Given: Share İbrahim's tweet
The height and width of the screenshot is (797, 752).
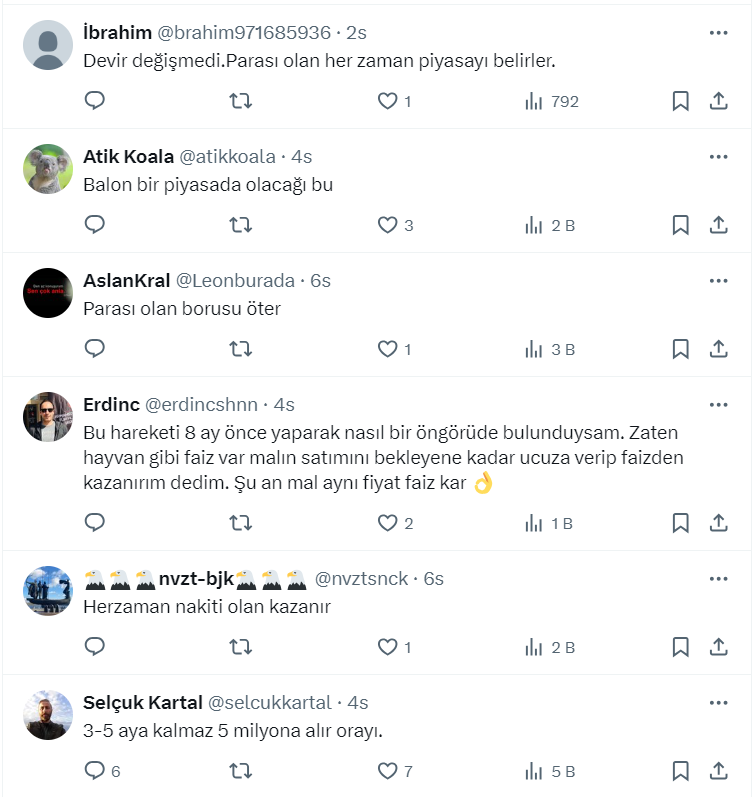Looking at the screenshot, I should coord(718,101).
